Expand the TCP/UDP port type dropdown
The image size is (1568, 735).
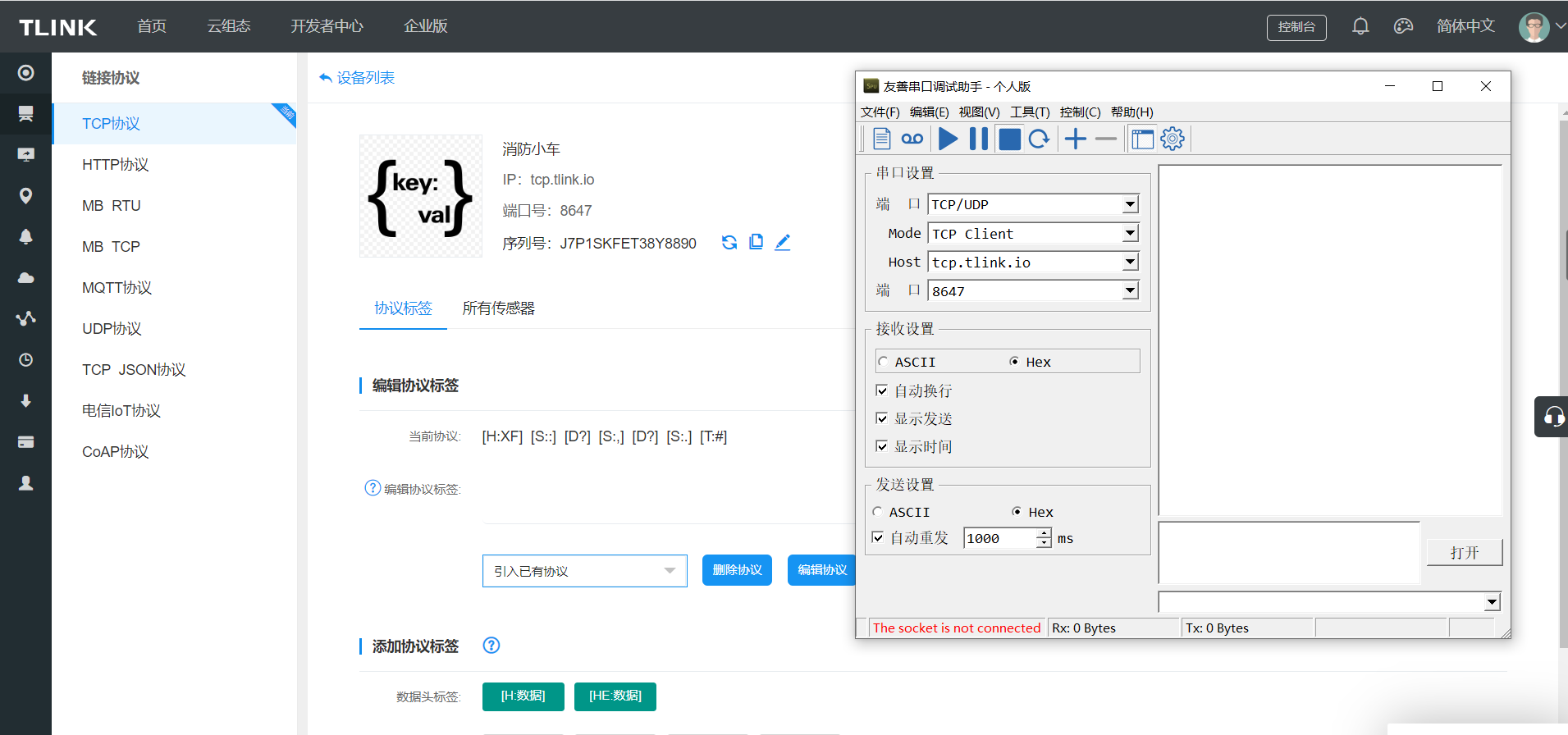tap(1131, 203)
